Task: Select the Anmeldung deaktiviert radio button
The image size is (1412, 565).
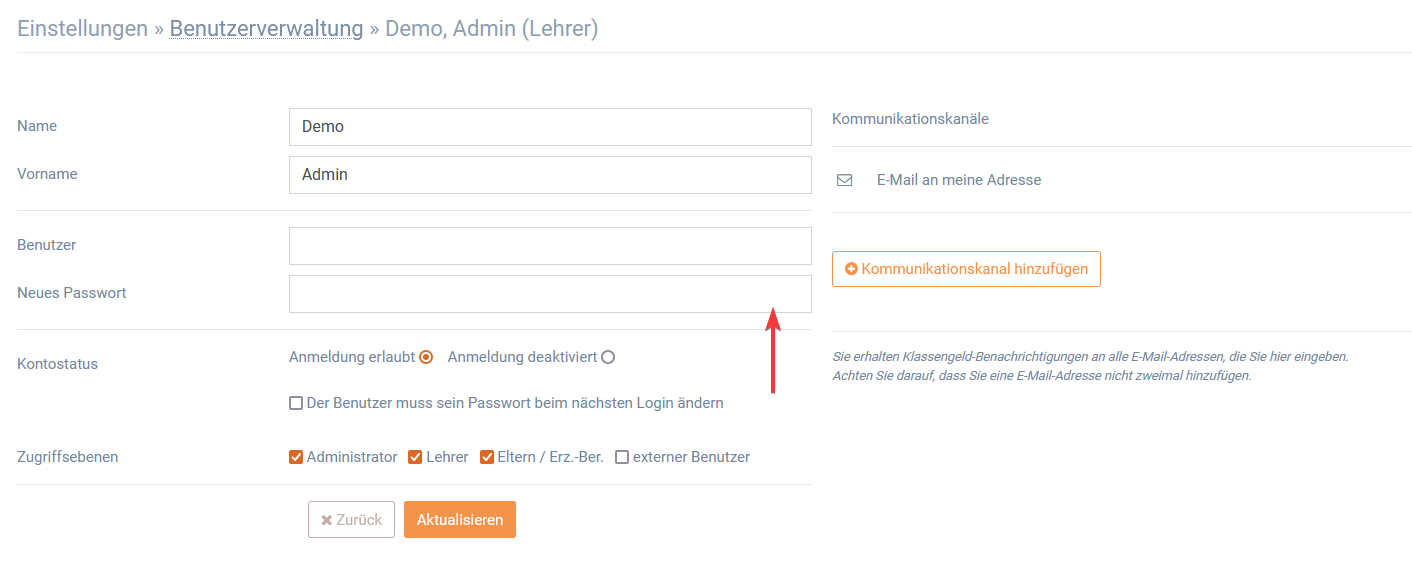Action: click(608, 357)
